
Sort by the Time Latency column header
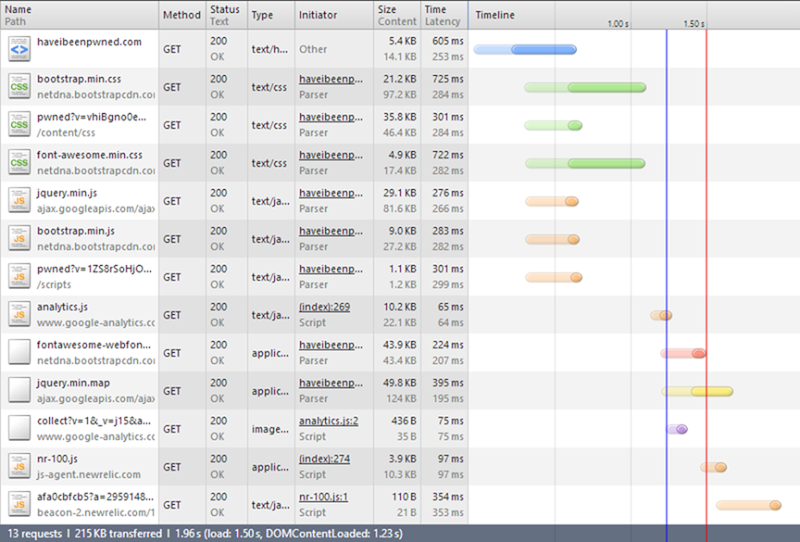[444, 15]
